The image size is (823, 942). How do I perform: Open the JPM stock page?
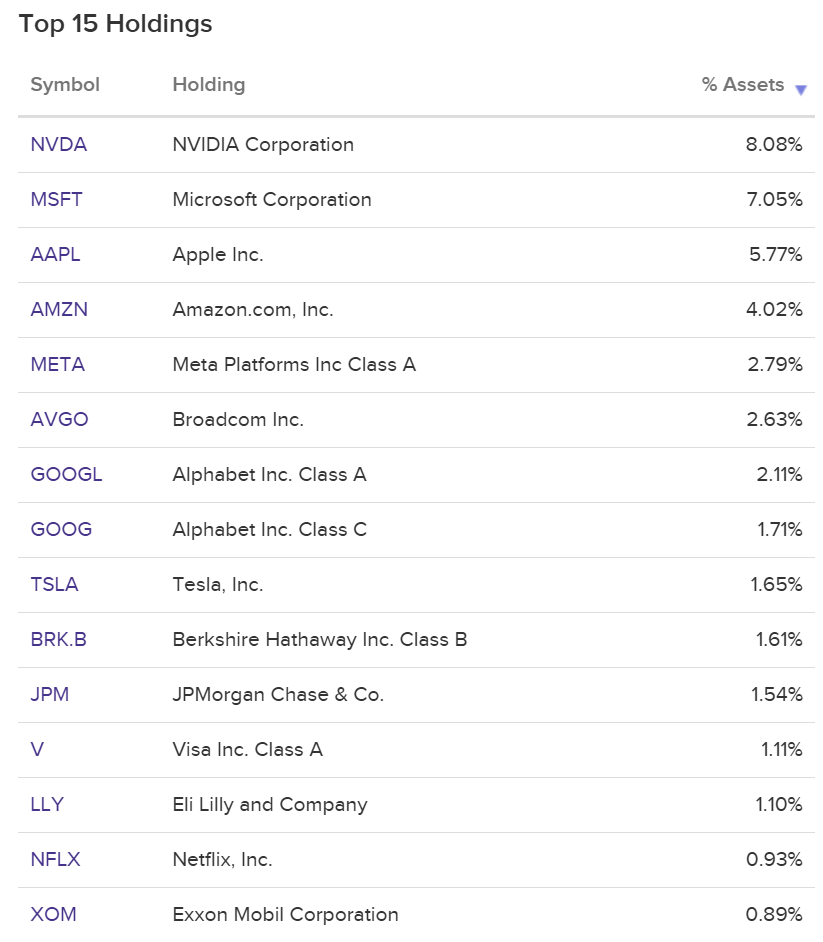47,694
